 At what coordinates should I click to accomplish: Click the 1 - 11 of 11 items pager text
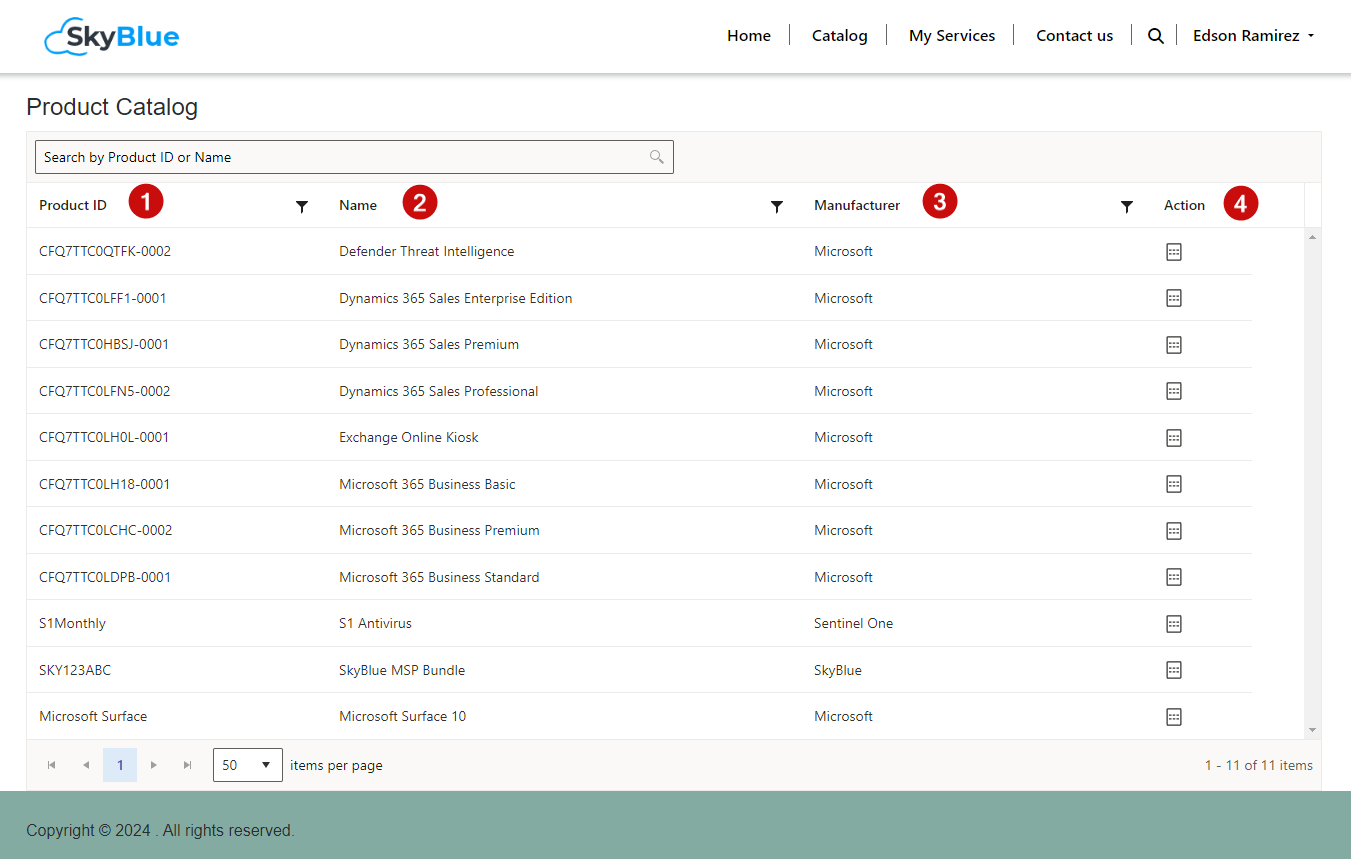[x=1259, y=765]
